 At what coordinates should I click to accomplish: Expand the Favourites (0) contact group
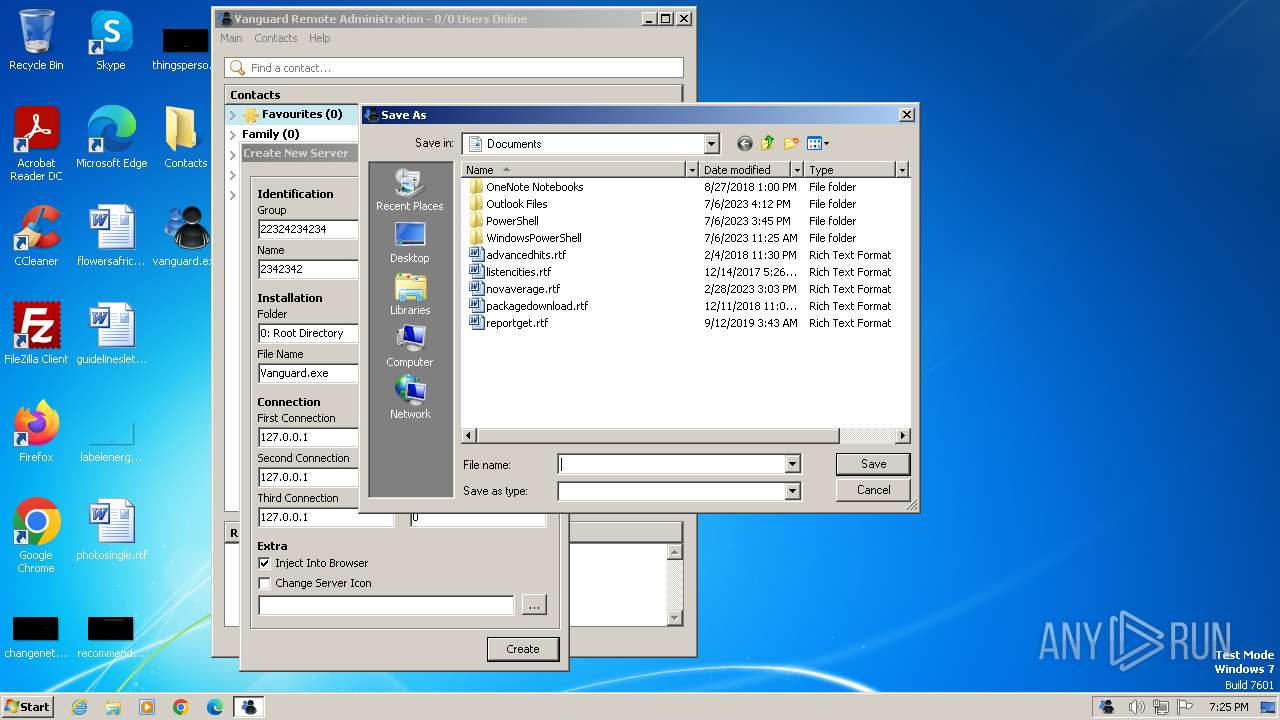coord(233,115)
